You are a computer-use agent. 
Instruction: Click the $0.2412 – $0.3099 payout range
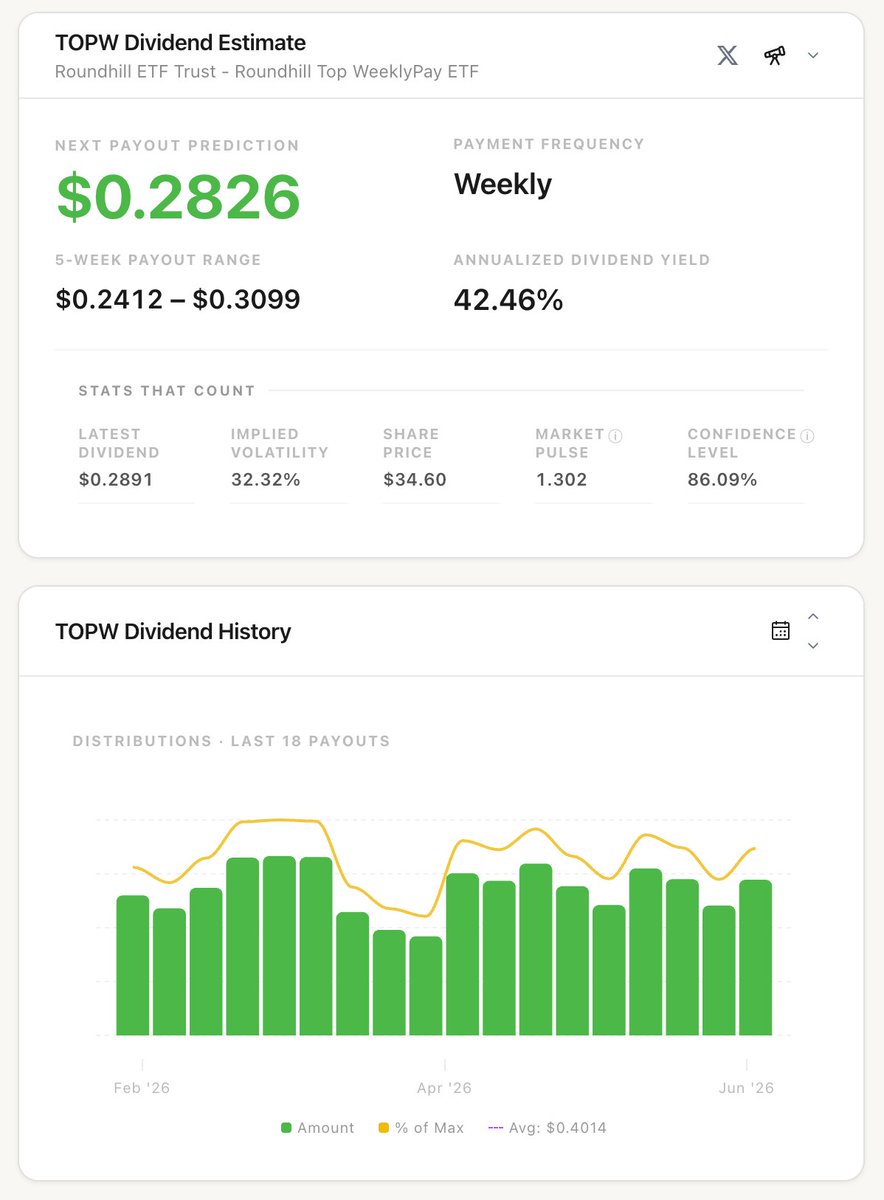178,299
